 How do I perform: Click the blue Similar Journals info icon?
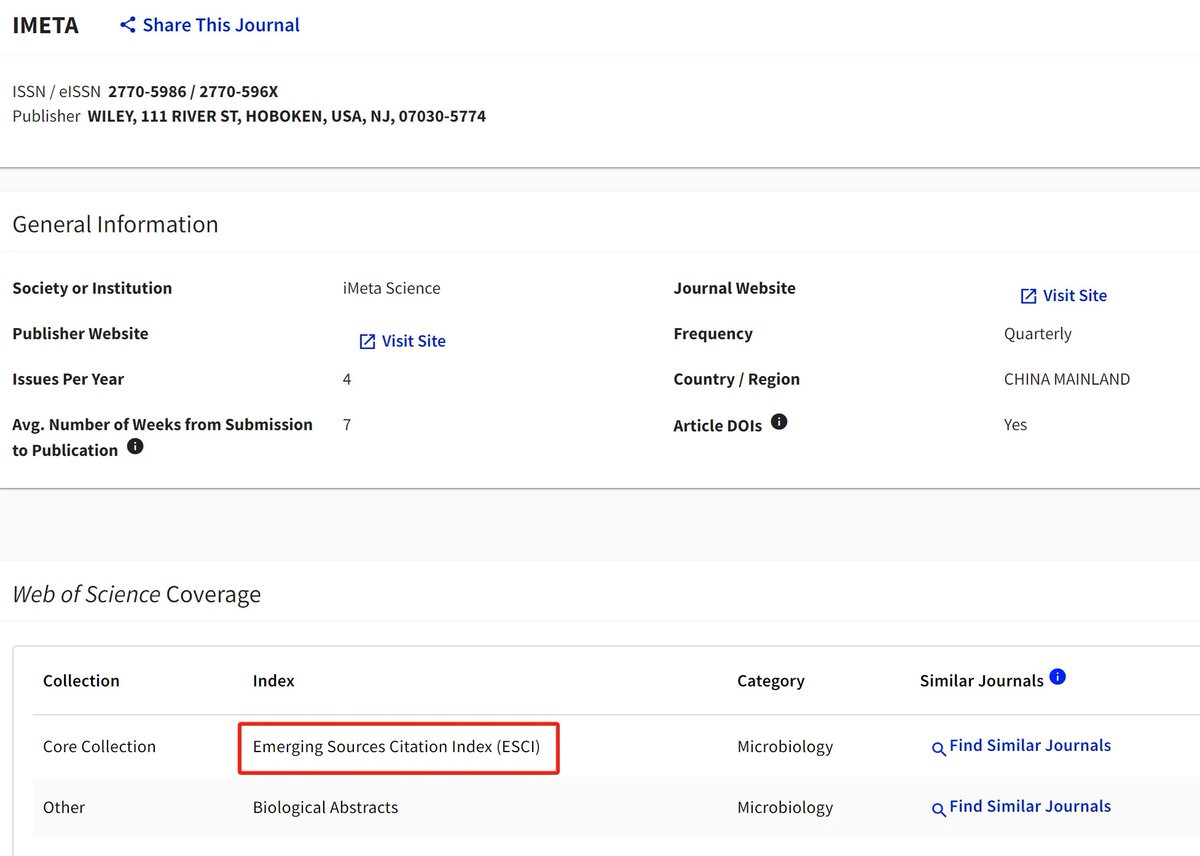pyautogui.click(x=1058, y=677)
